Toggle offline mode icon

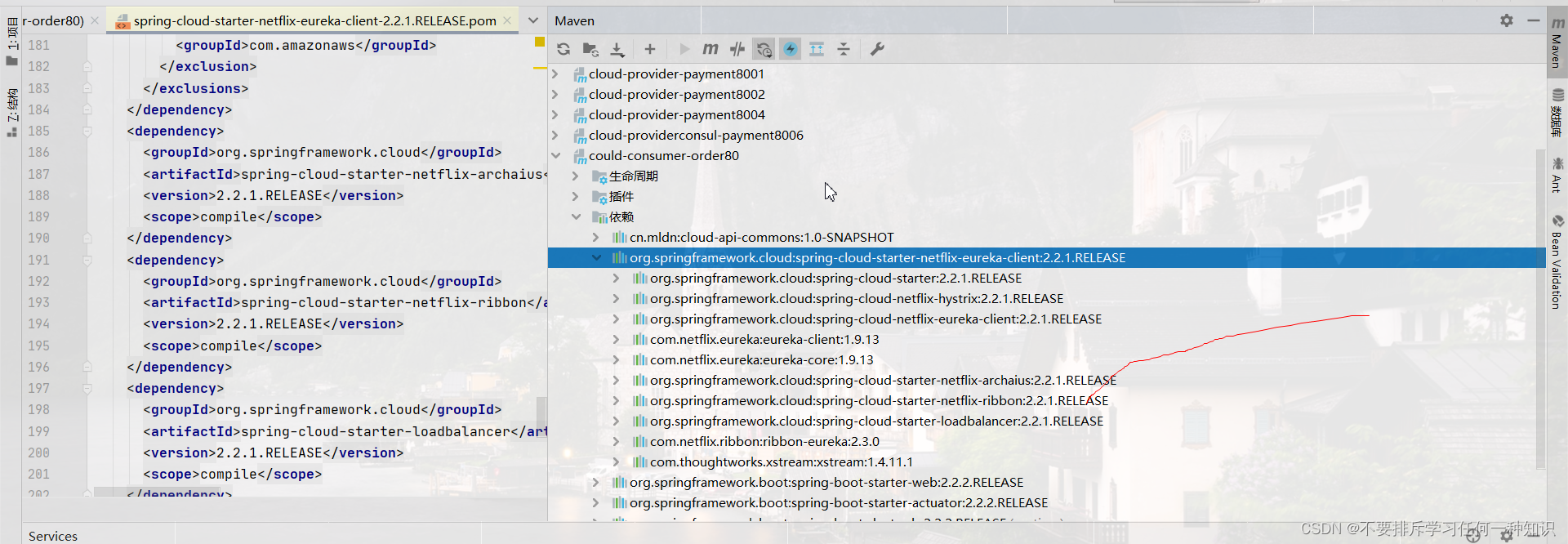pyautogui.click(x=737, y=49)
